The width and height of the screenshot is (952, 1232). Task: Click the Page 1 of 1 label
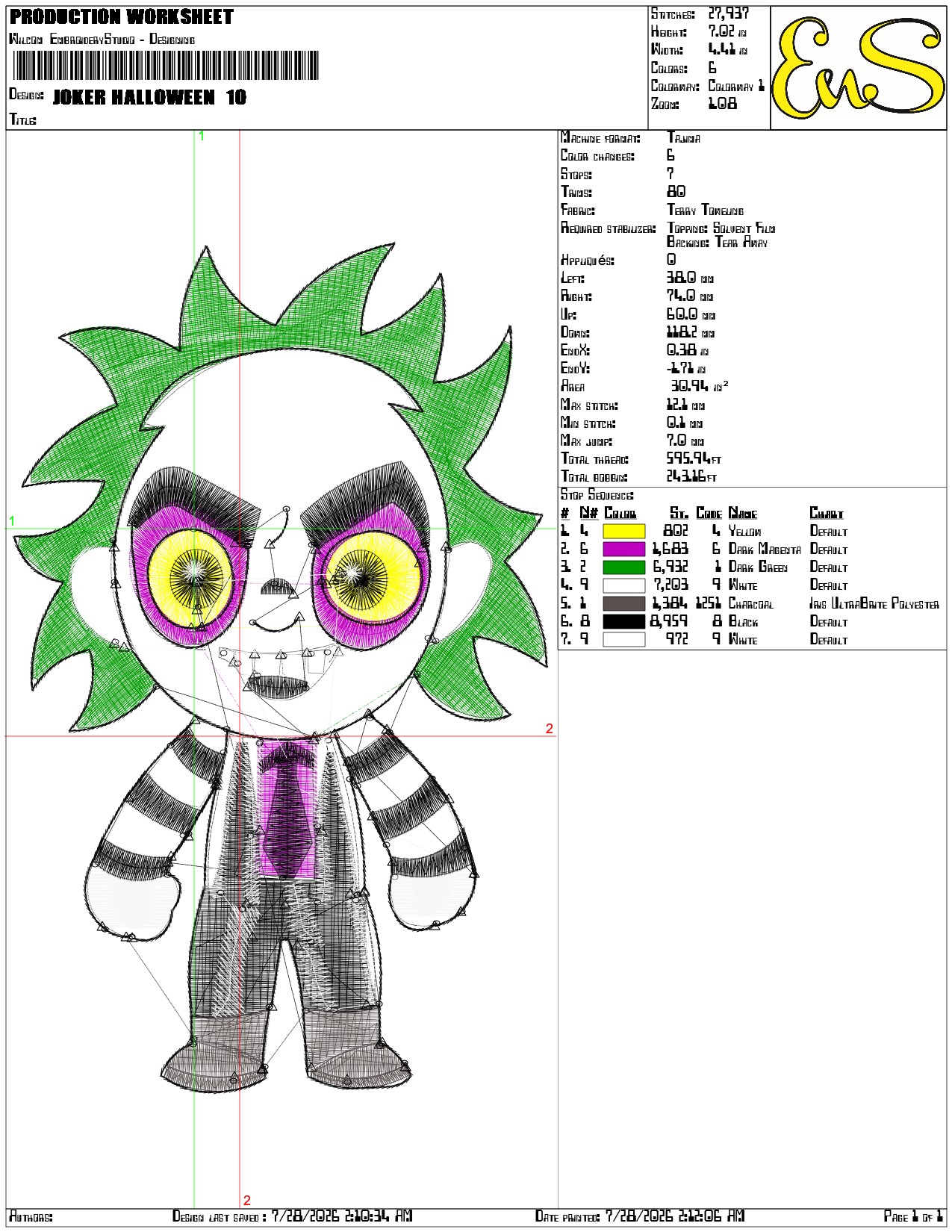coord(914,1217)
